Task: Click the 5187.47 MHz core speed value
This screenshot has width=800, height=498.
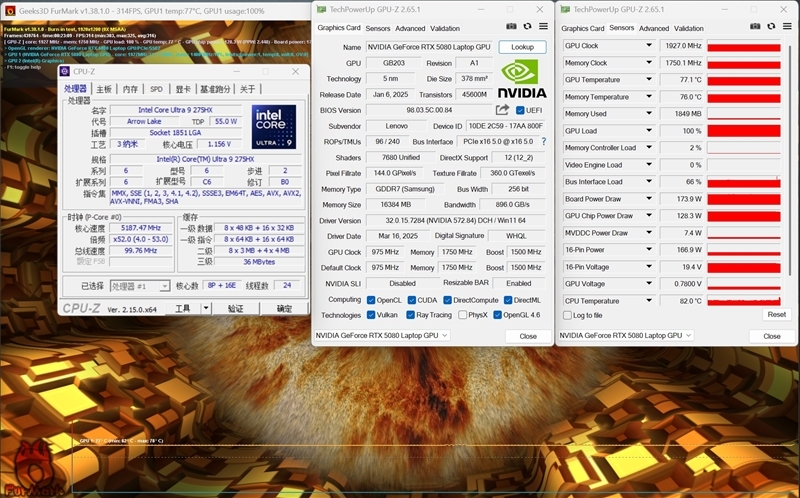Action: 141,228
